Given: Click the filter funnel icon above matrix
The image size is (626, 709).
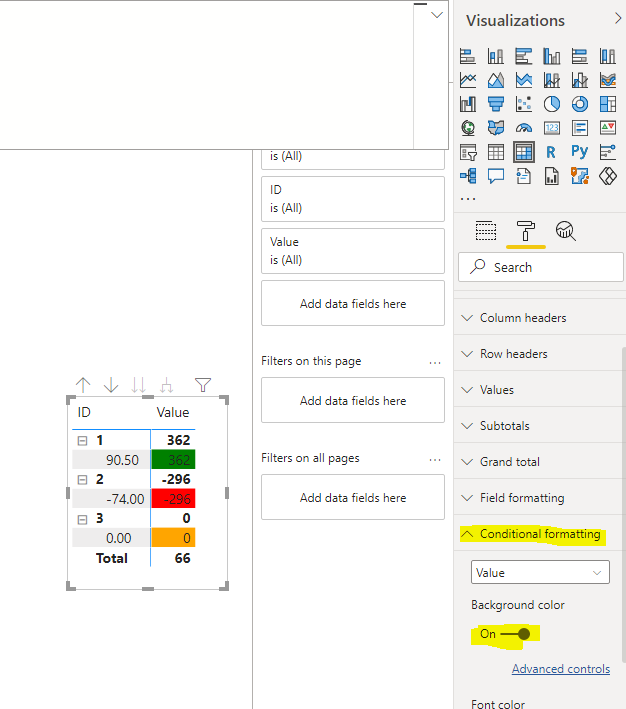Looking at the screenshot, I should coord(203,385).
